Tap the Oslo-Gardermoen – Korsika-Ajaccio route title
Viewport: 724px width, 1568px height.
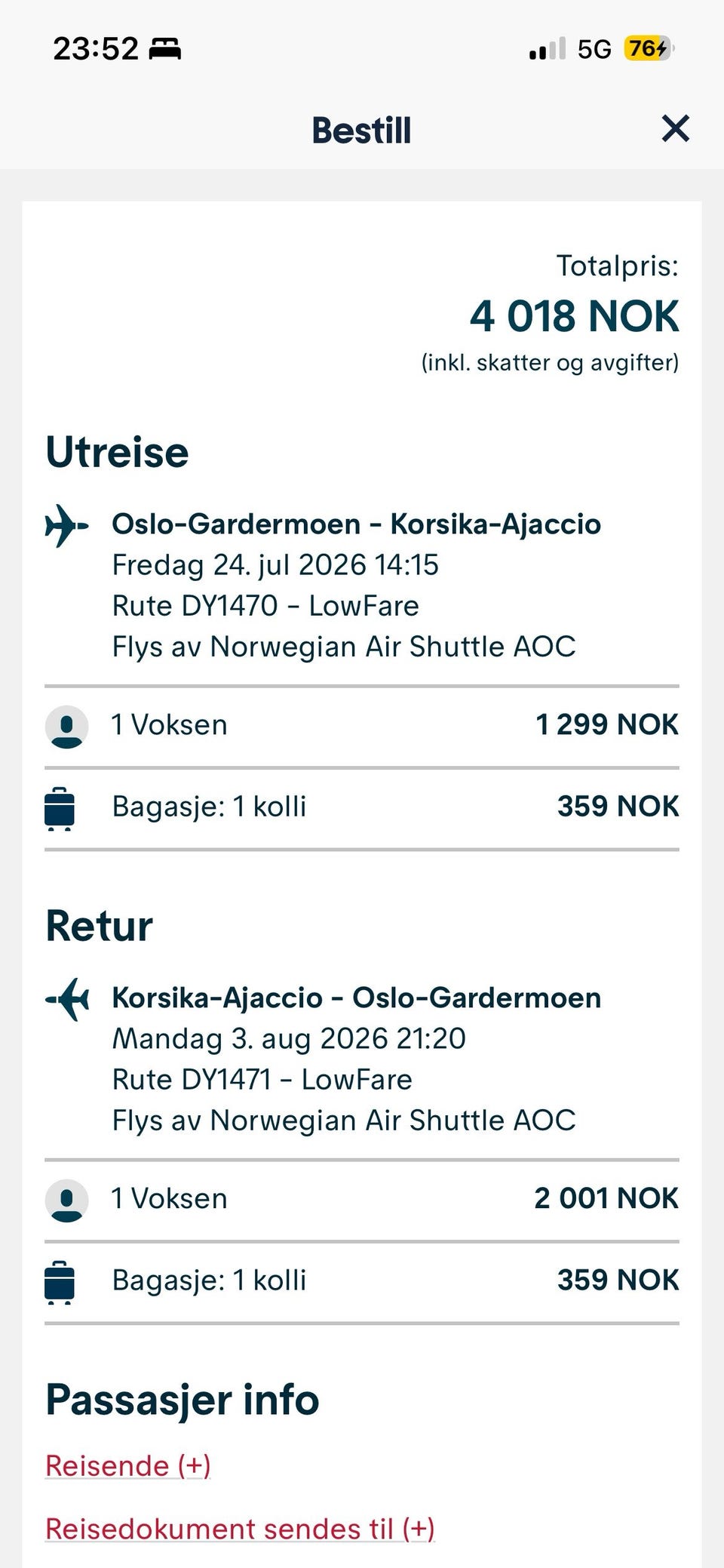point(356,524)
